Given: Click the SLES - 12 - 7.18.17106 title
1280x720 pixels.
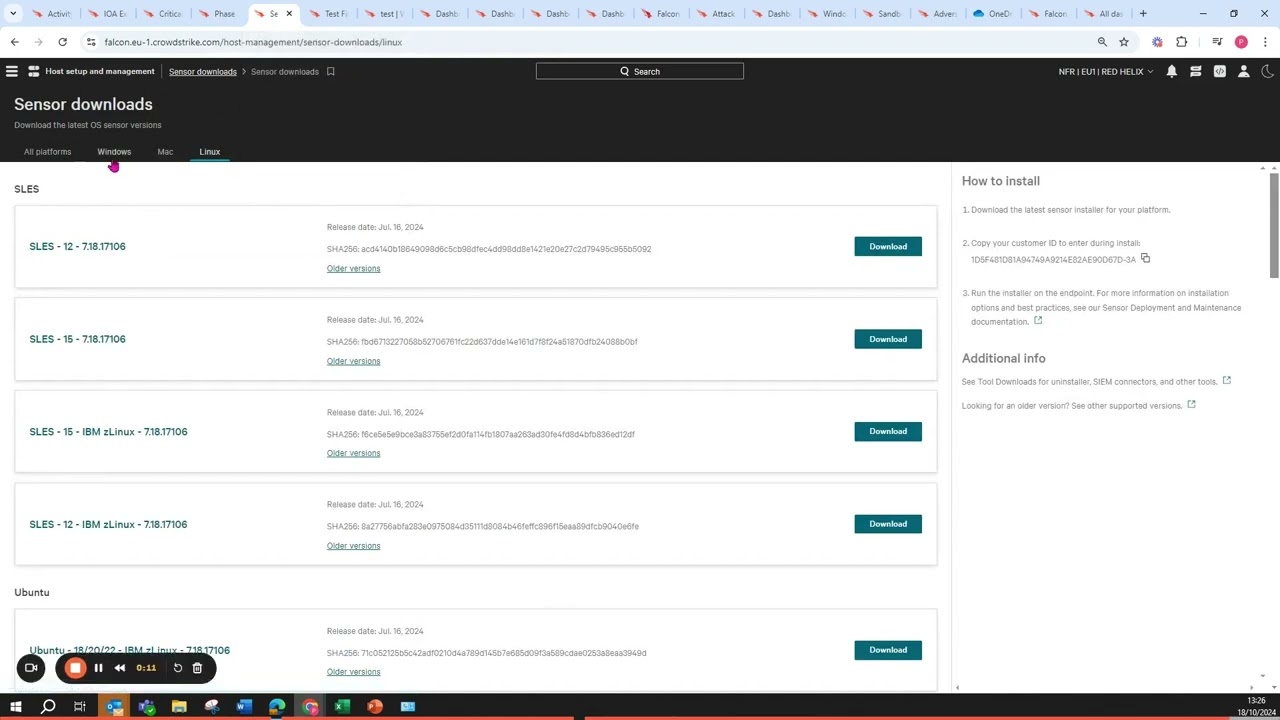Looking at the screenshot, I should click(x=77, y=246).
